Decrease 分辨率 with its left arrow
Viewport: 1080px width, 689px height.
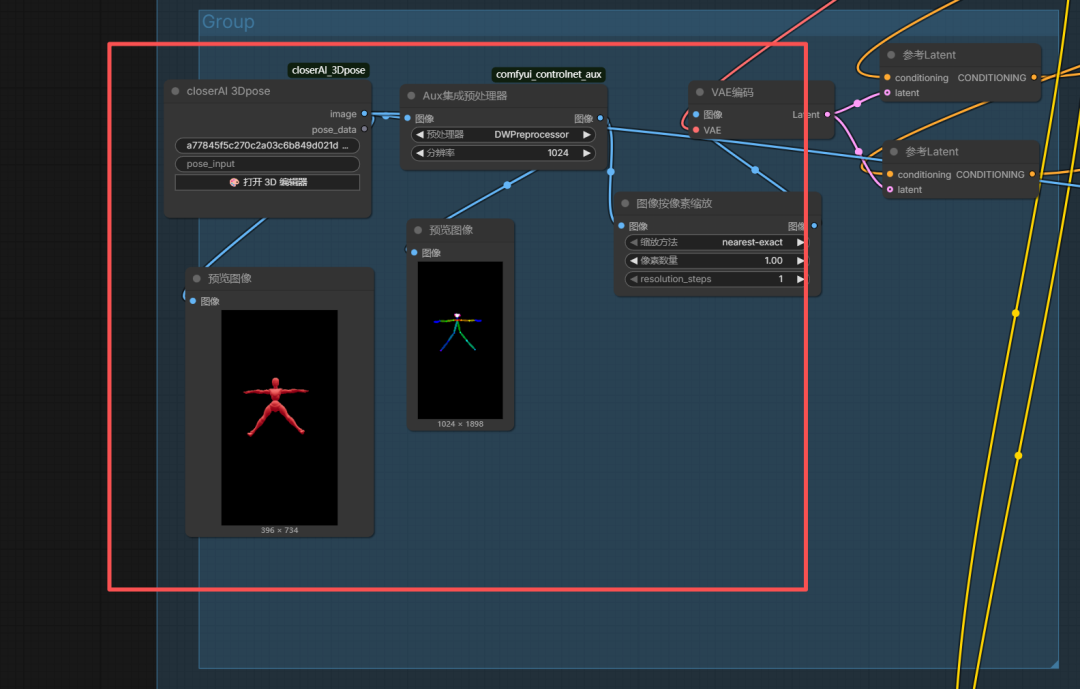(419, 153)
